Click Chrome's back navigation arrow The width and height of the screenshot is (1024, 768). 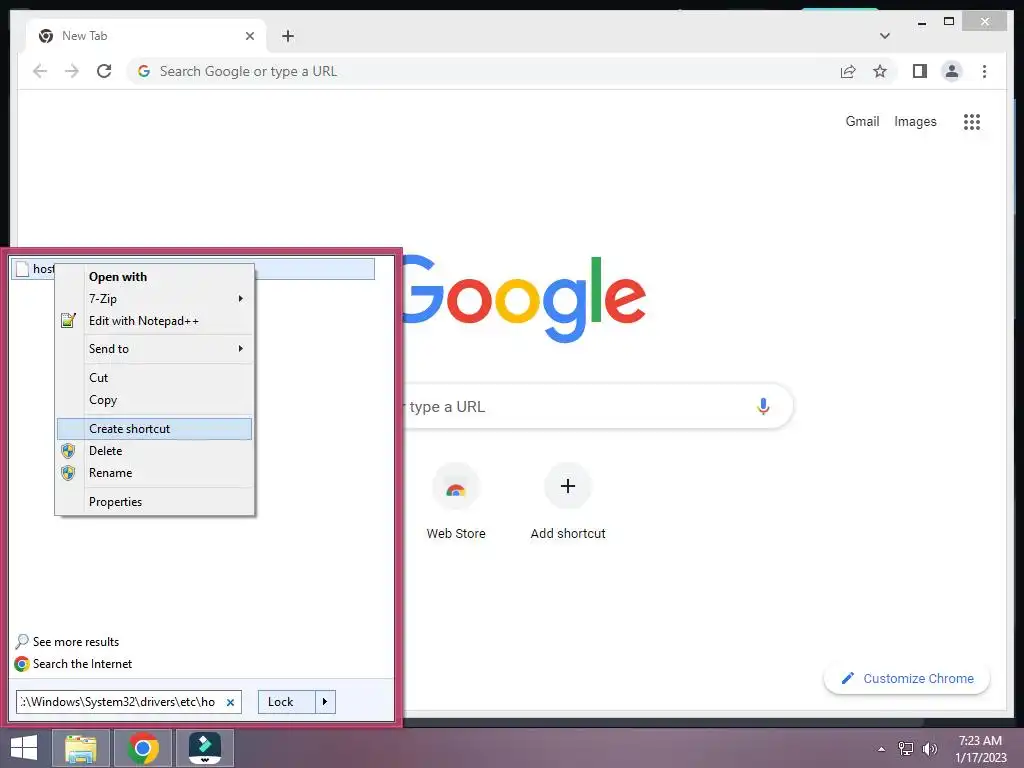40,71
